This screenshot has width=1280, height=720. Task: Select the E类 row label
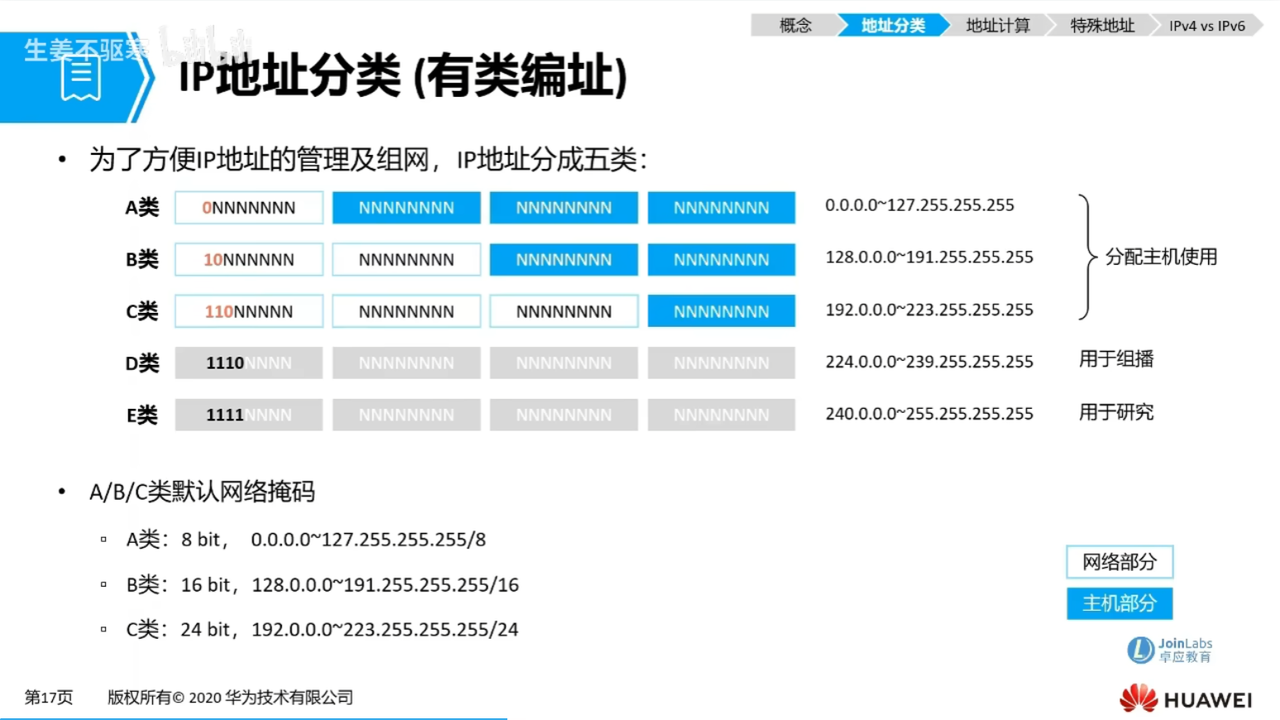(142, 415)
